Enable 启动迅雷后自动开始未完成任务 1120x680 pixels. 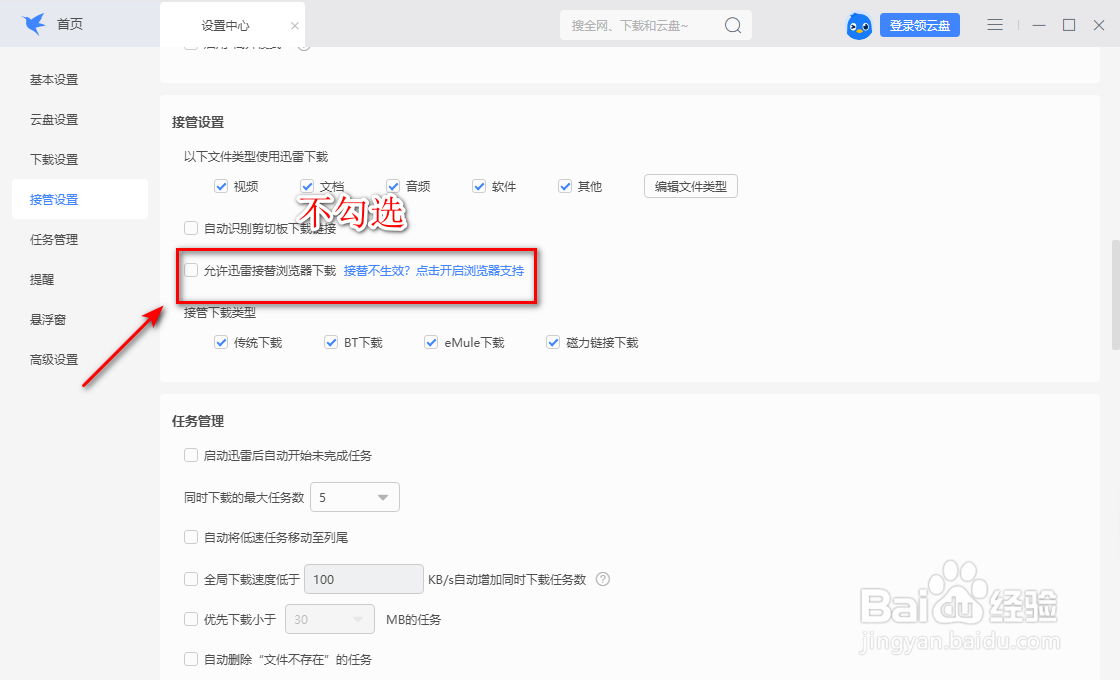191,455
